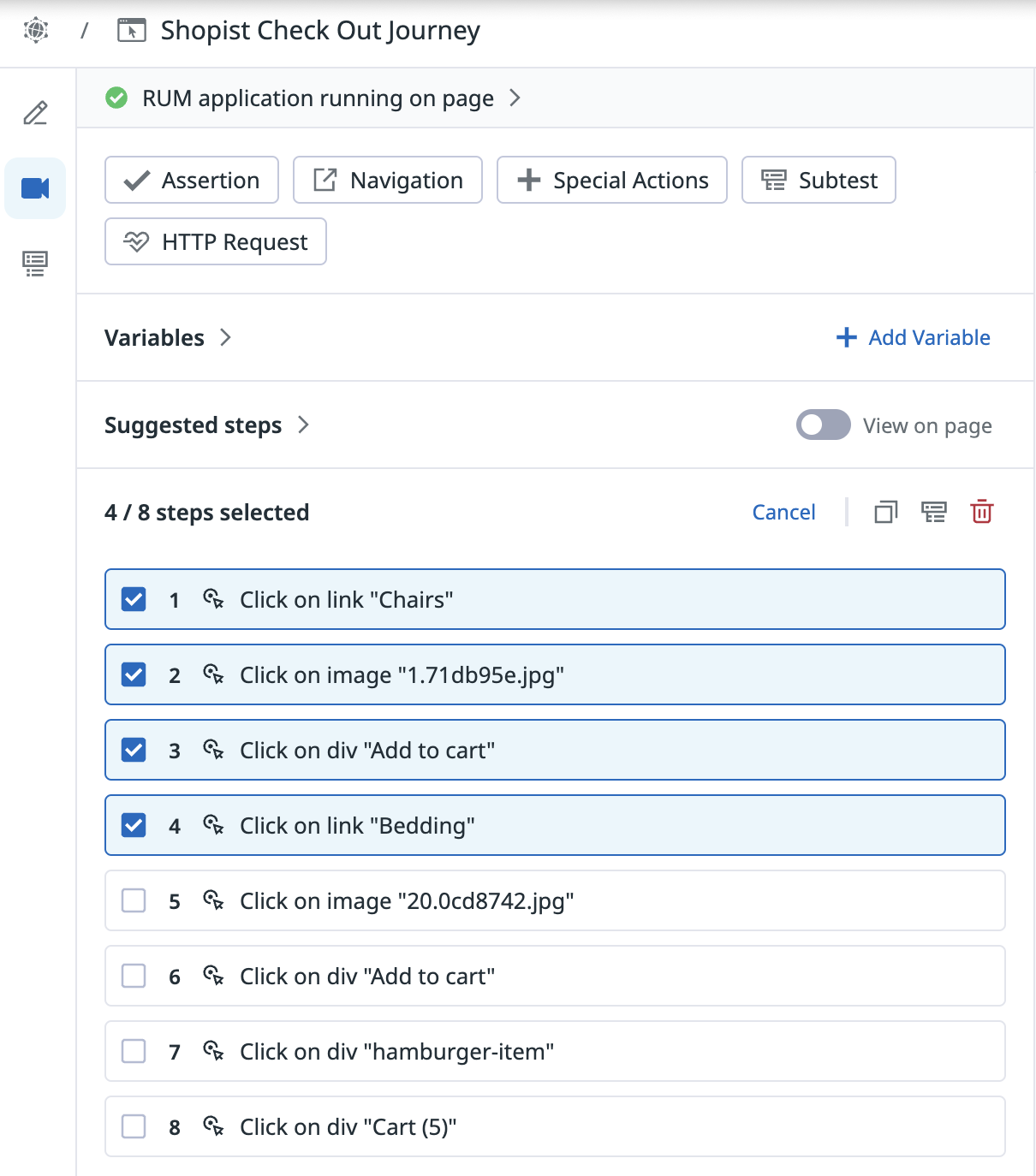Open step 4 Click on link "Bedding"

555,825
